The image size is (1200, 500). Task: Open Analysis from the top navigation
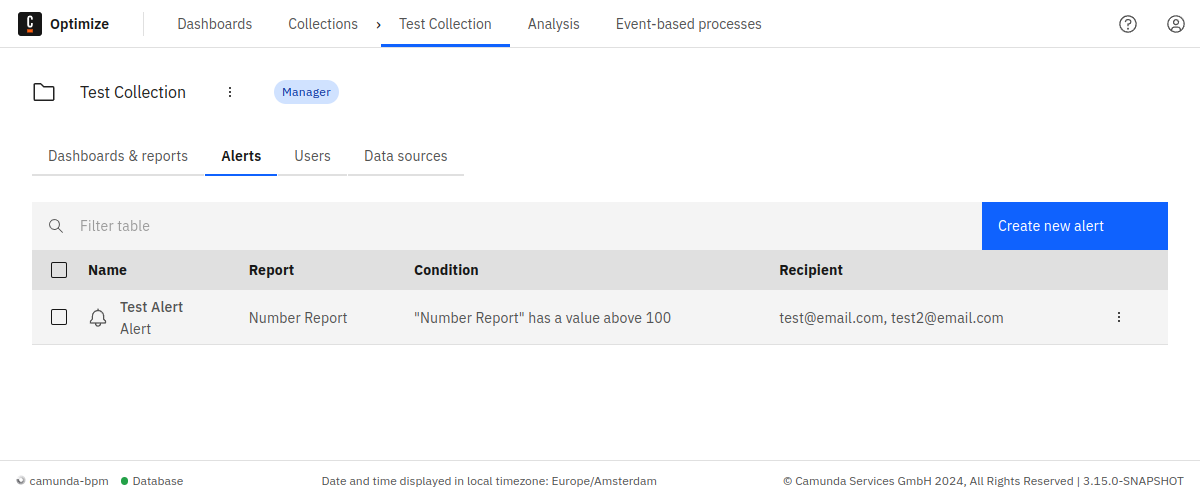coord(553,24)
